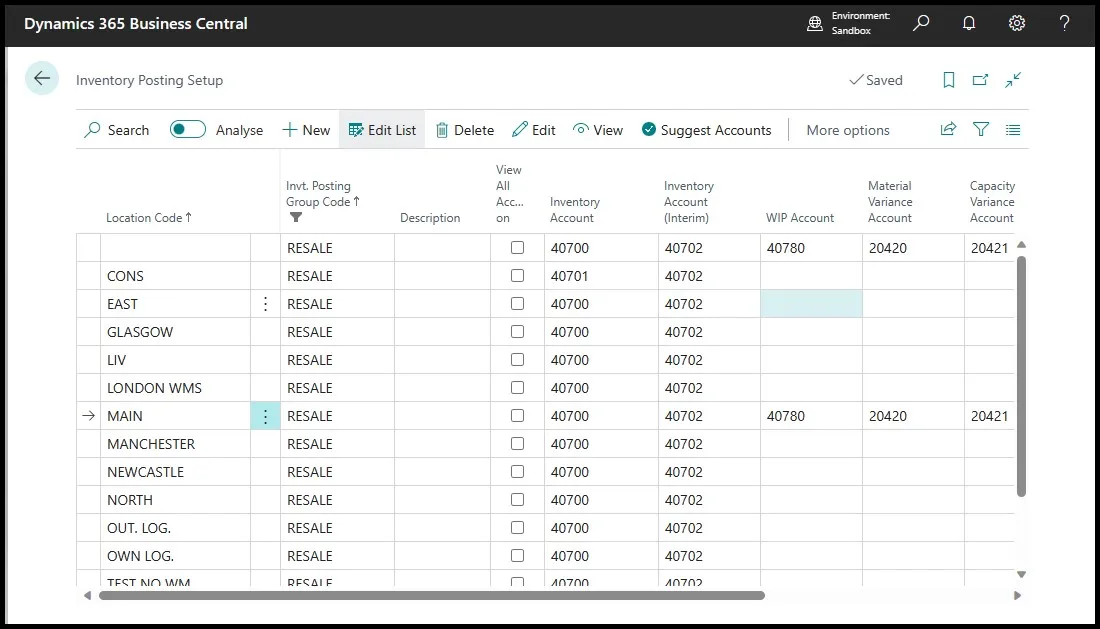Screen dimensions: 1100x629
Task: Open Material Variance Account column header
Action: 890,202
